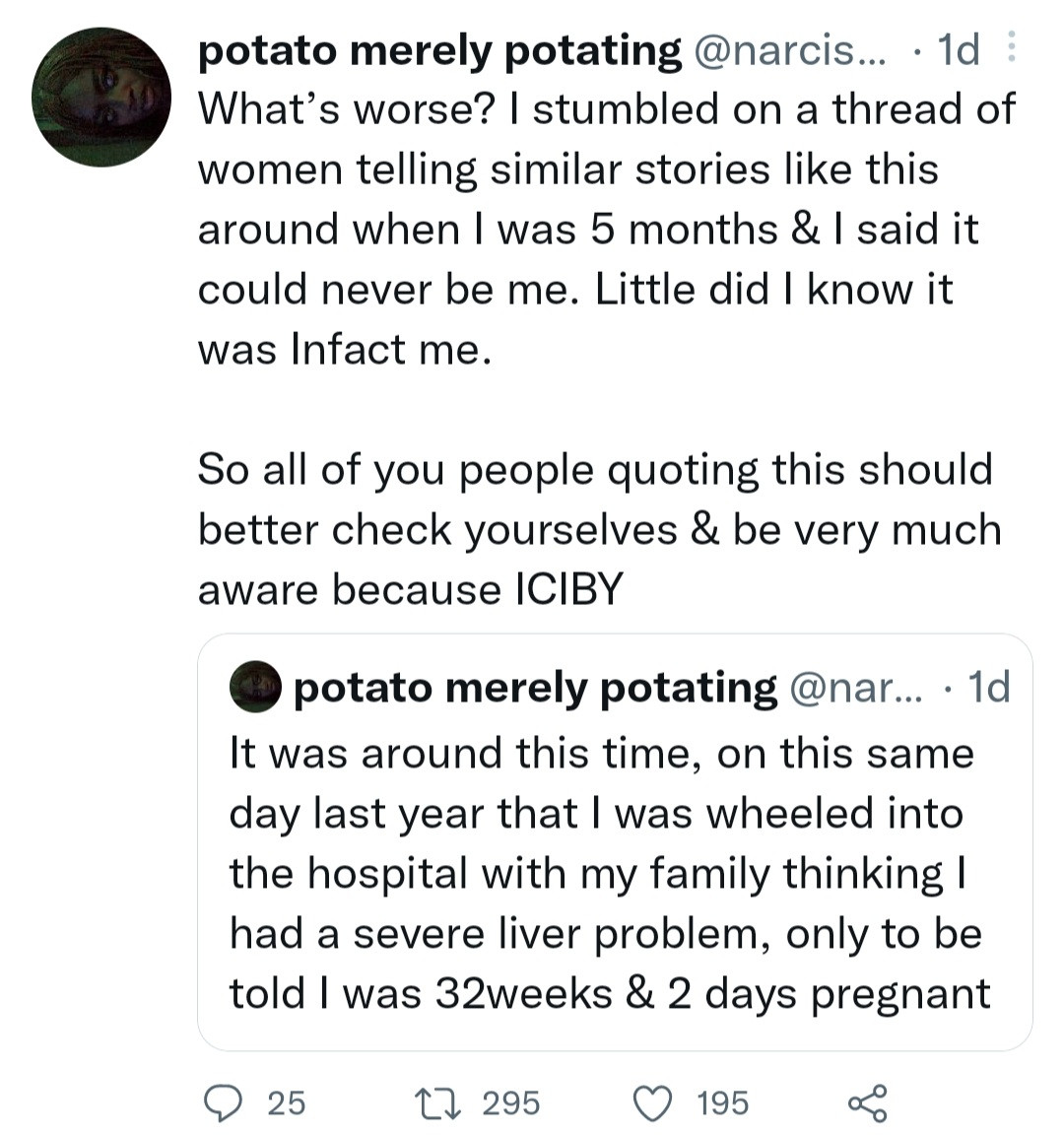
Task: Click the @nar... handle in the quoted tweet
Action: point(856,687)
